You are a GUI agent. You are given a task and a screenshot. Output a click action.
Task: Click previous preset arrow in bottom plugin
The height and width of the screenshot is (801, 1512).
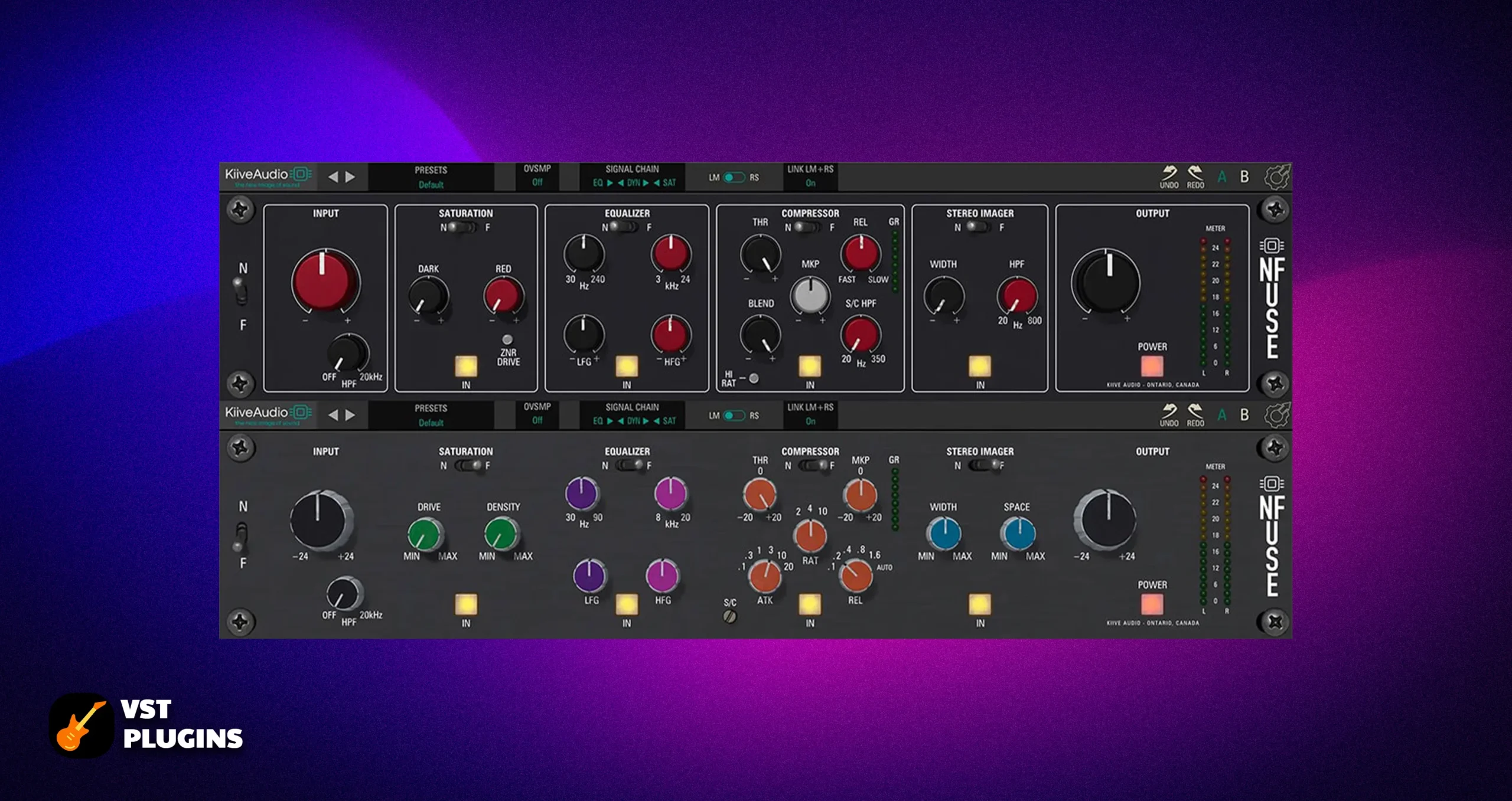point(333,415)
